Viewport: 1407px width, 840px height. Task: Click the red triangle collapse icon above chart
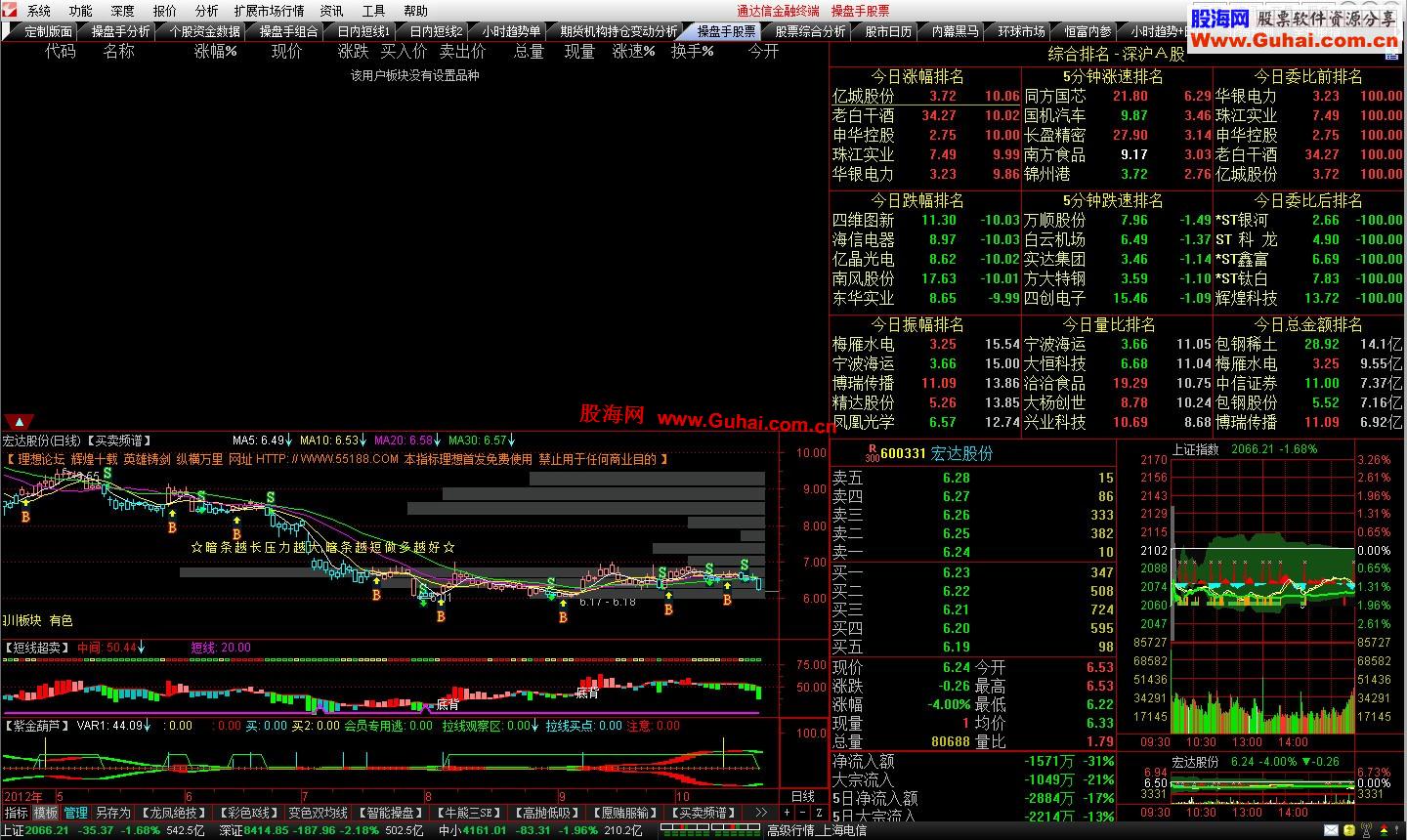point(20,422)
